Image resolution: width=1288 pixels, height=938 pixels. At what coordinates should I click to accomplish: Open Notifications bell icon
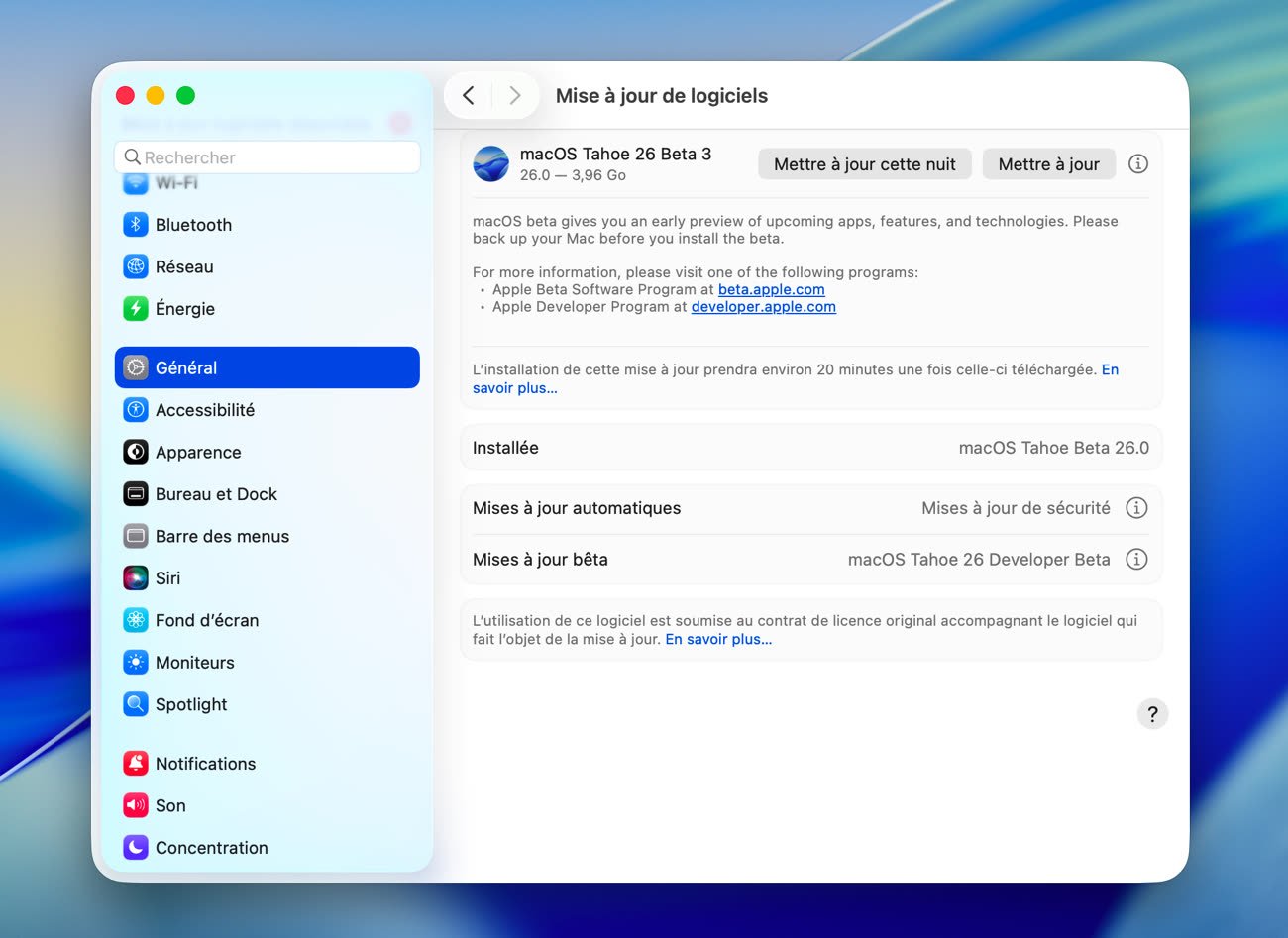coord(136,764)
